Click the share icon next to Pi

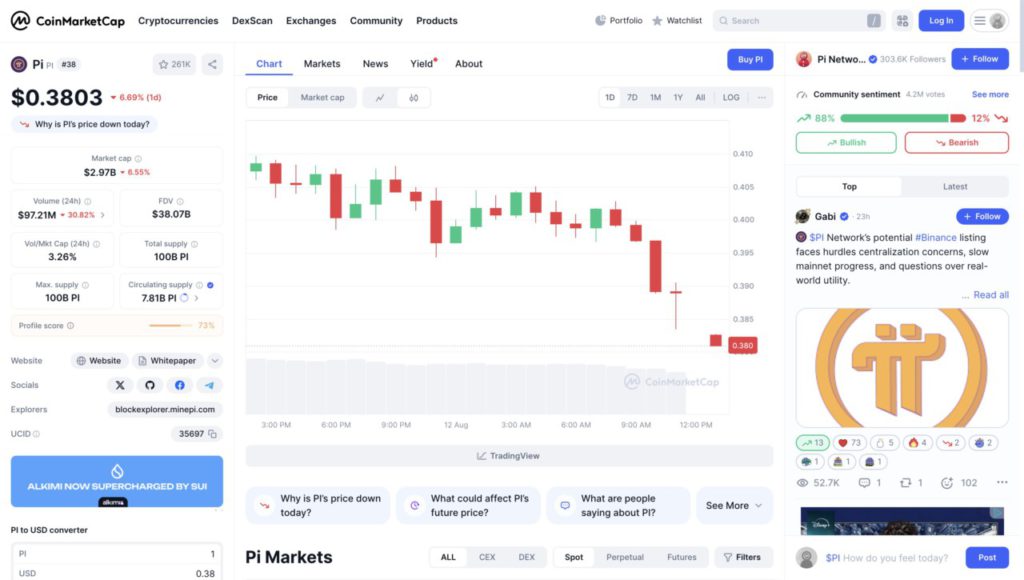click(212, 64)
